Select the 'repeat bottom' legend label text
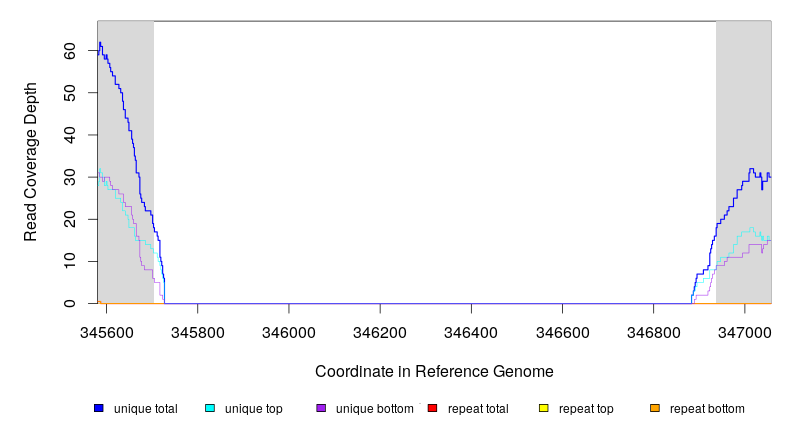Image resolution: width=792 pixels, height=432 pixels. 706,409
